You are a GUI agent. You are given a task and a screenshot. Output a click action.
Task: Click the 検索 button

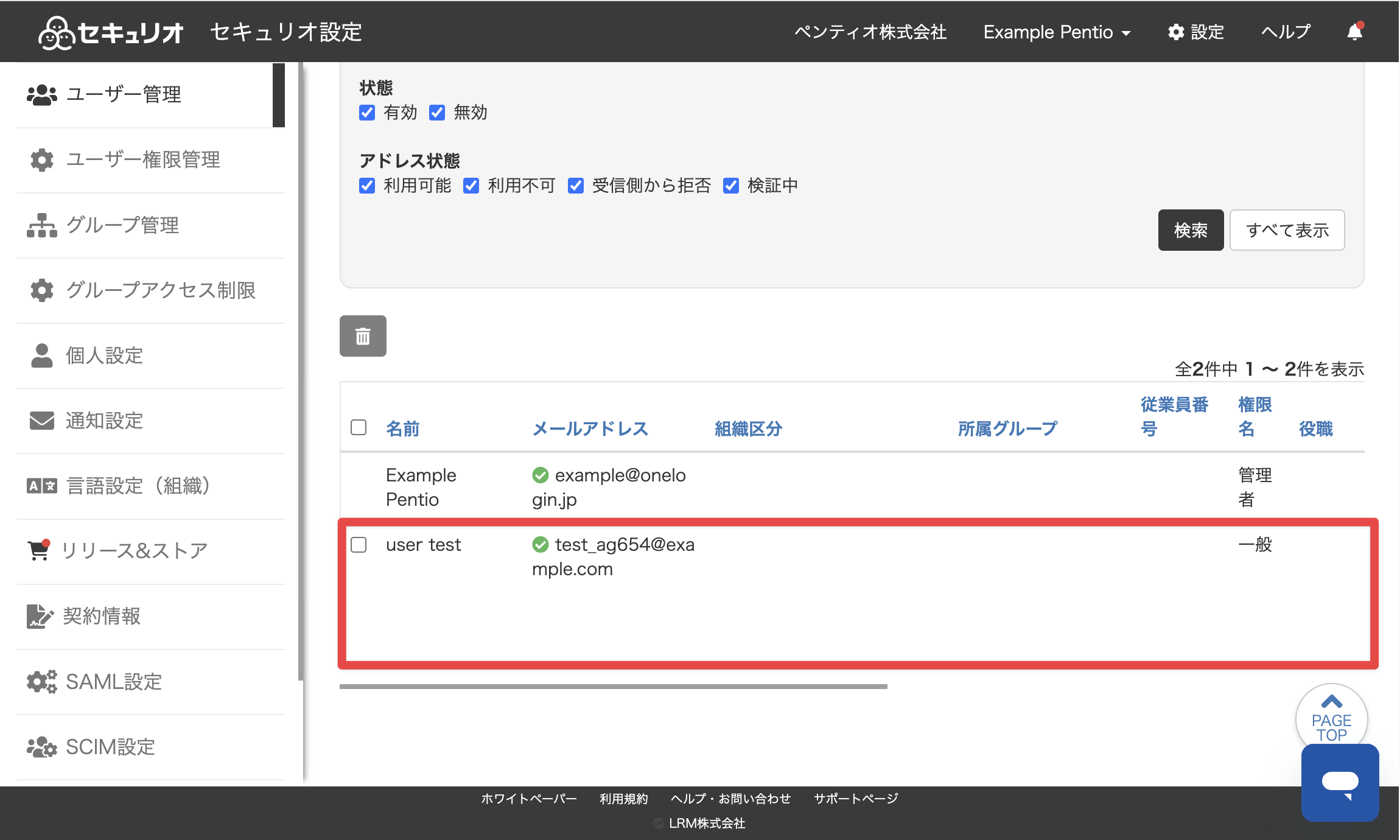click(1191, 230)
